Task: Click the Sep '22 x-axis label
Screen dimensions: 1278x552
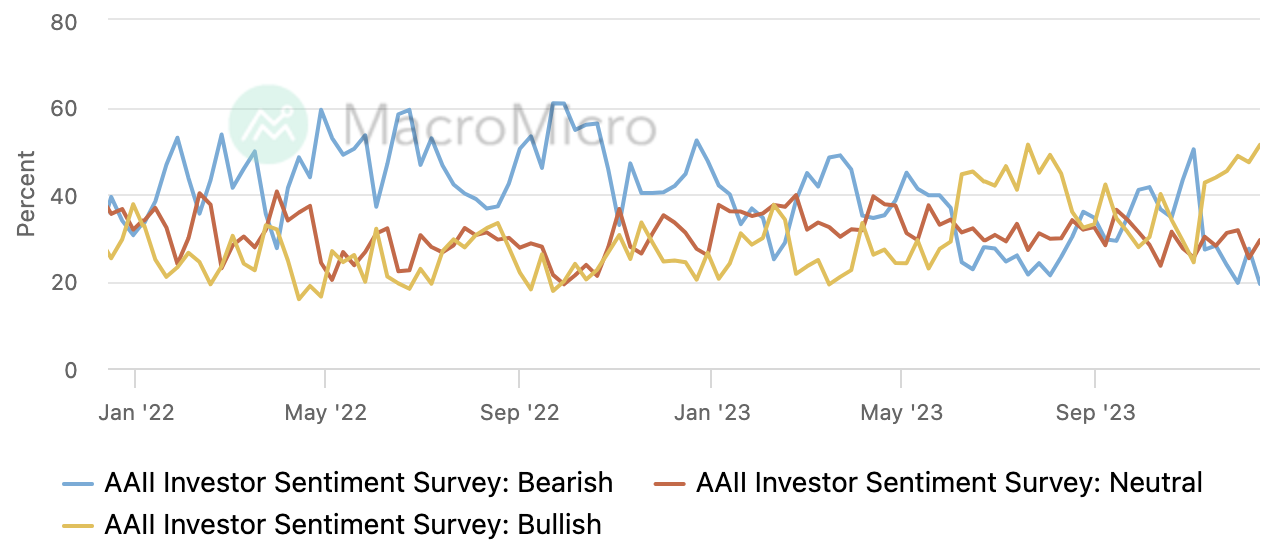Action: pyautogui.click(x=519, y=412)
